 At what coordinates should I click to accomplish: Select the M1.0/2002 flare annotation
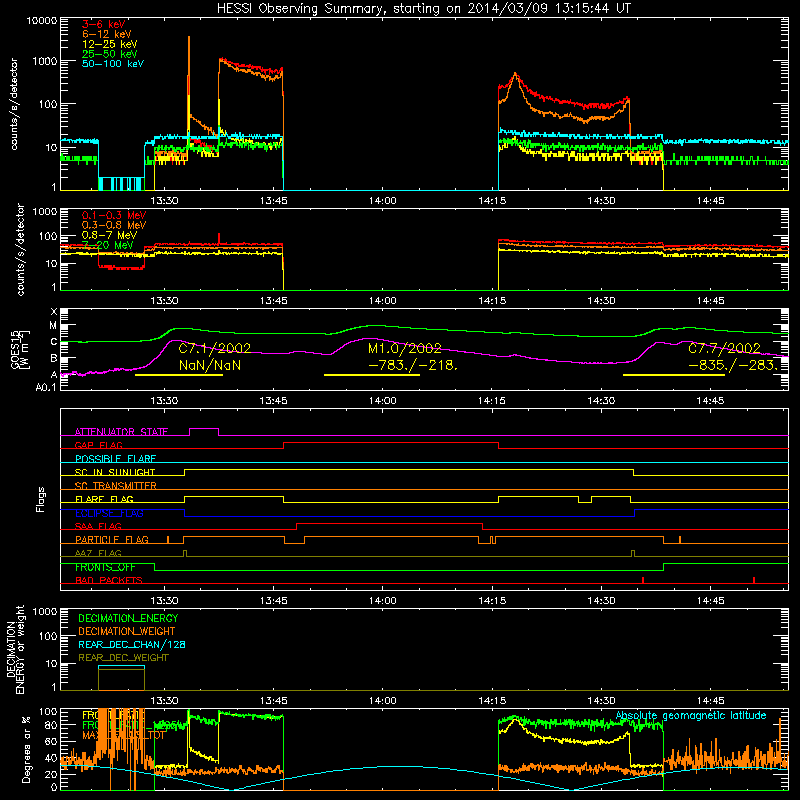405,348
